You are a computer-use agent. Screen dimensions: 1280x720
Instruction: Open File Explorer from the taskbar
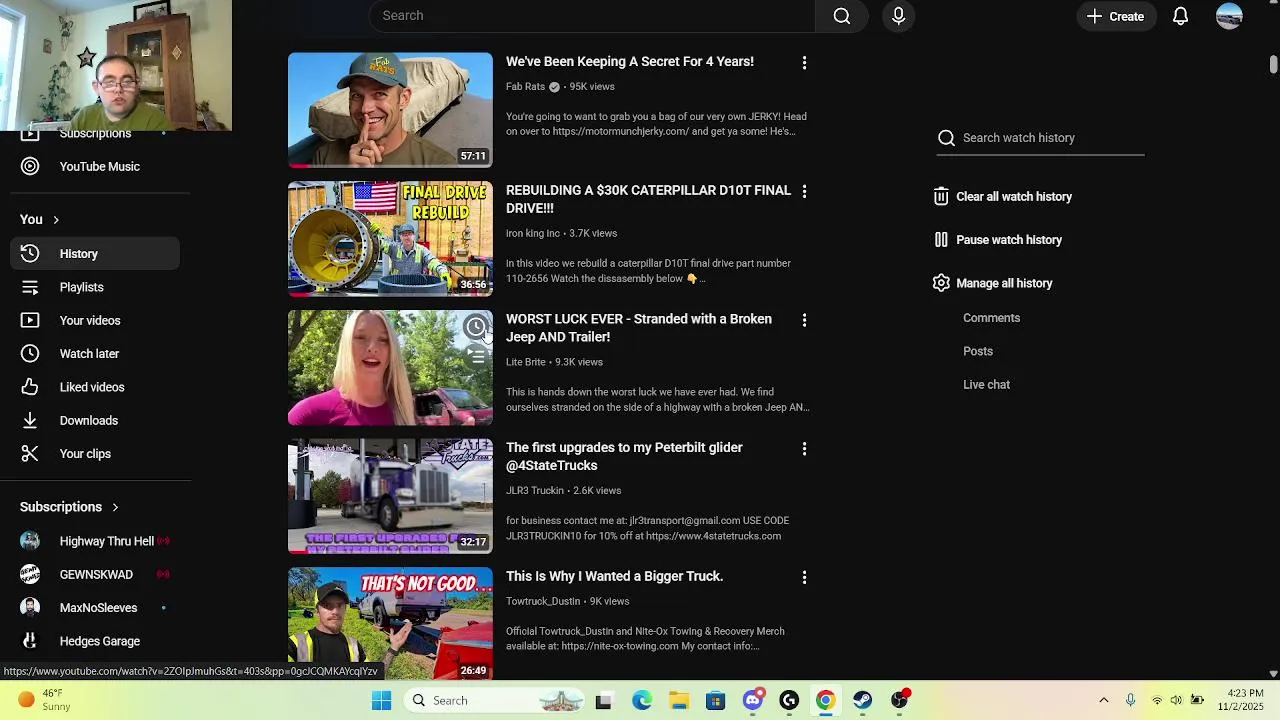coord(679,701)
